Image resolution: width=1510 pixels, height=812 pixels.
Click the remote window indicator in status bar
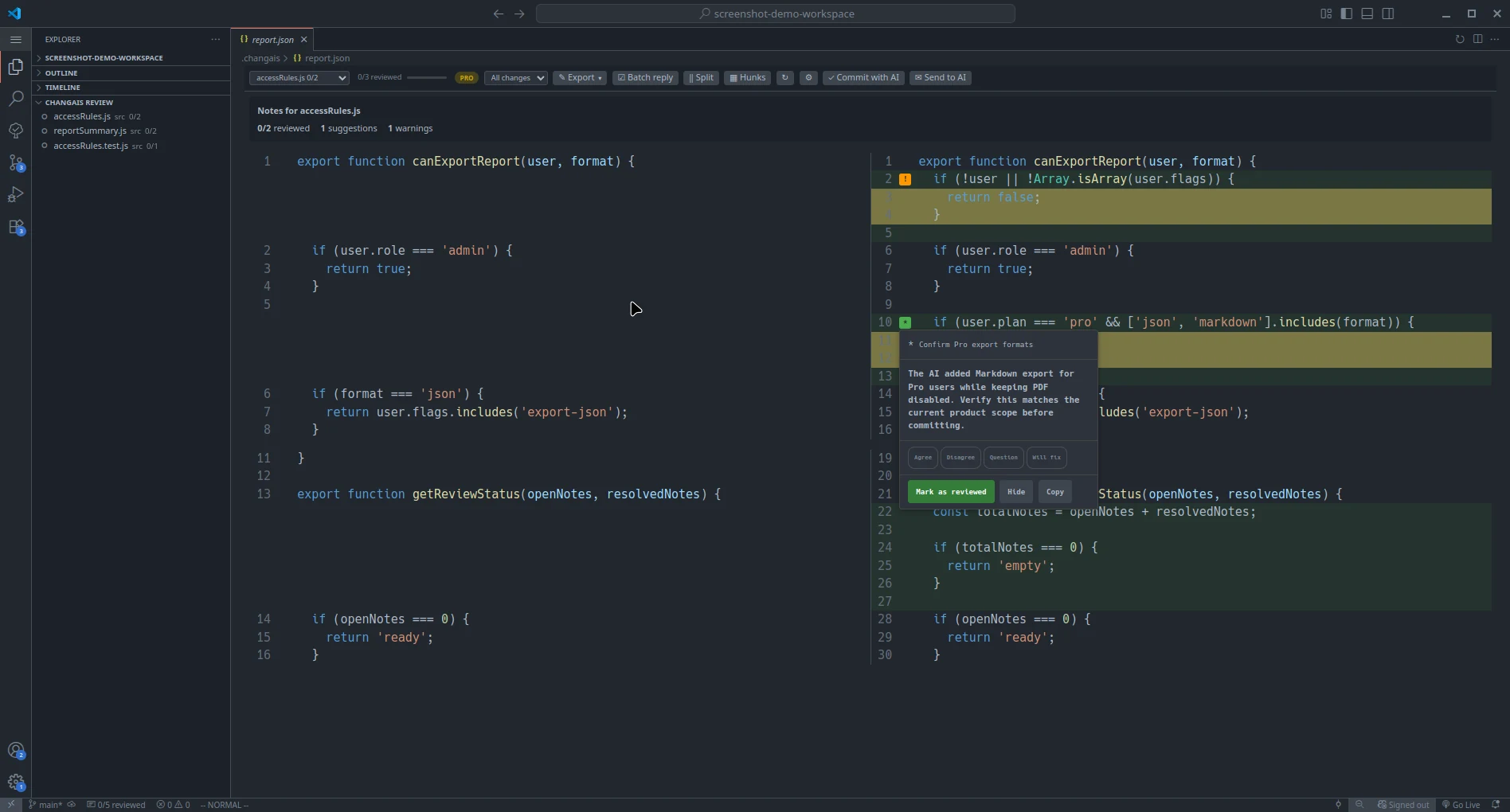[x=11, y=805]
